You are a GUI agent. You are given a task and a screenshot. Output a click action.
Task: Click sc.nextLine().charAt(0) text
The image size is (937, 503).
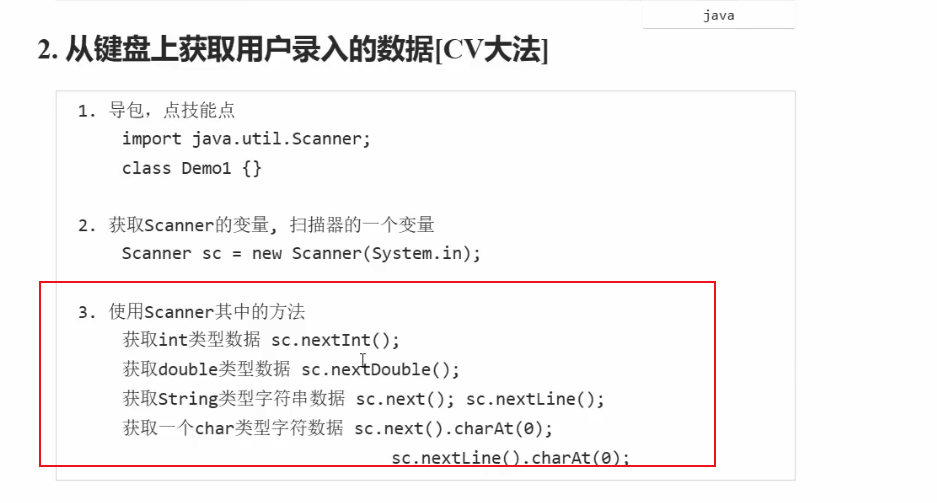tap(511, 458)
